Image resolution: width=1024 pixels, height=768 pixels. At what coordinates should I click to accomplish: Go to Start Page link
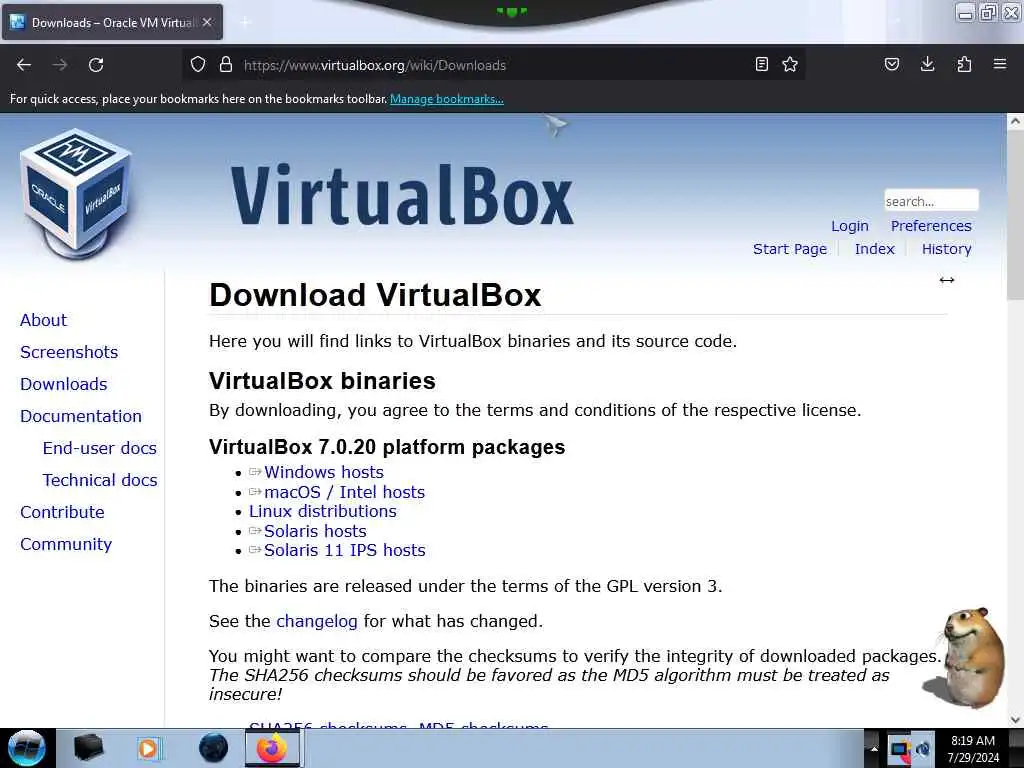pyautogui.click(x=790, y=249)
